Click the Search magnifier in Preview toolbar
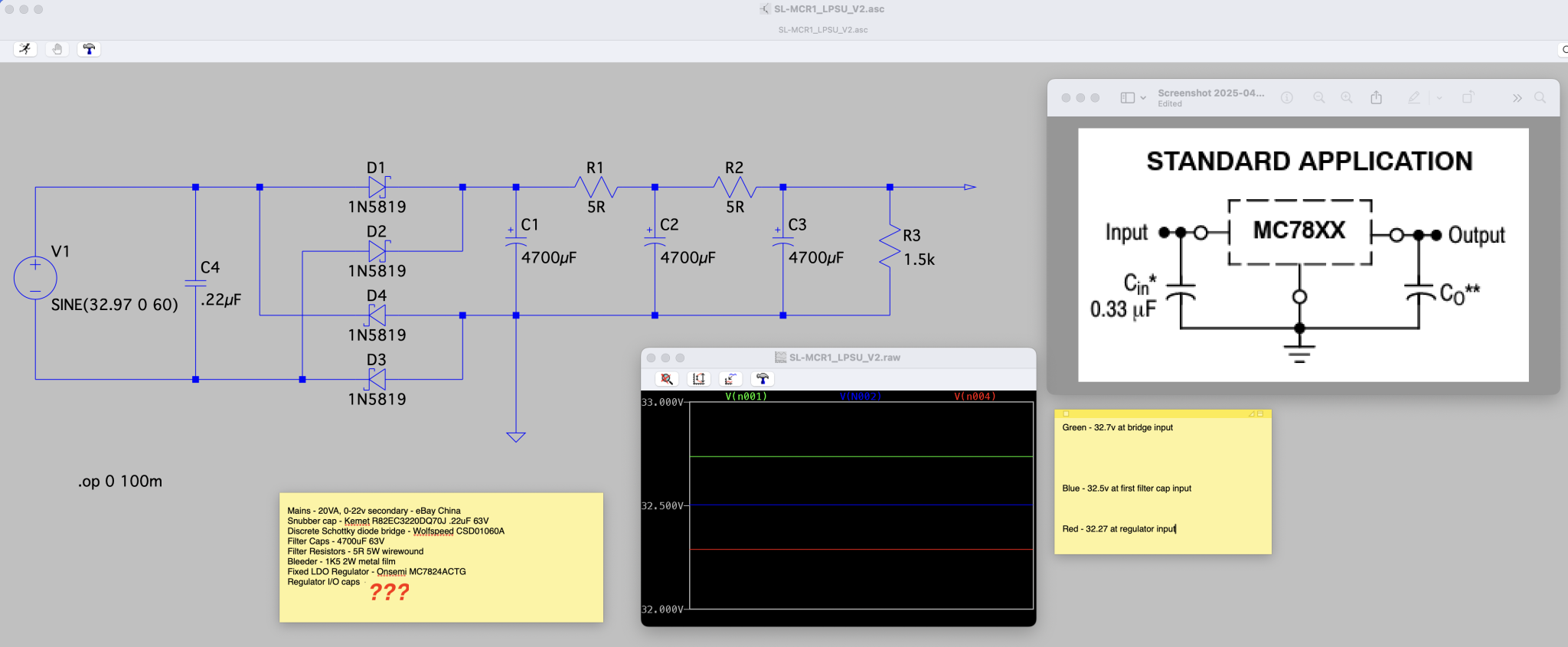This screenshot has height=647, width=1568. [x=1540, y=98]
